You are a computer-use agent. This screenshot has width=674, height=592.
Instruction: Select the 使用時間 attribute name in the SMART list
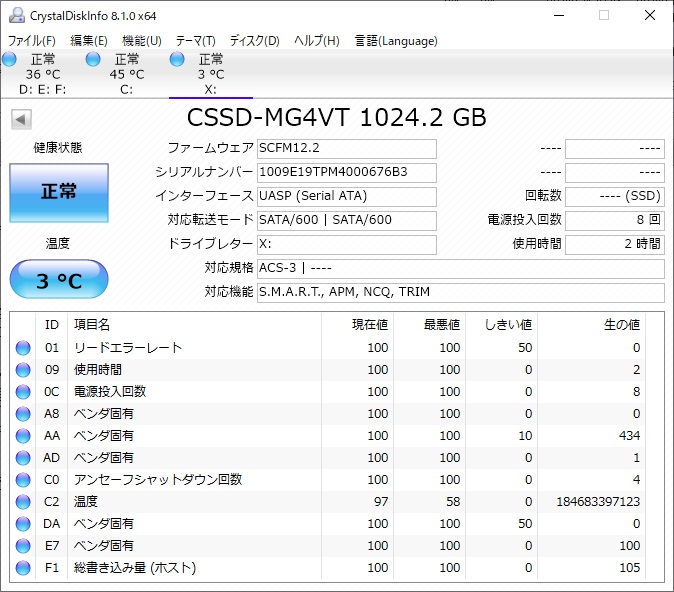click(98, 370)
